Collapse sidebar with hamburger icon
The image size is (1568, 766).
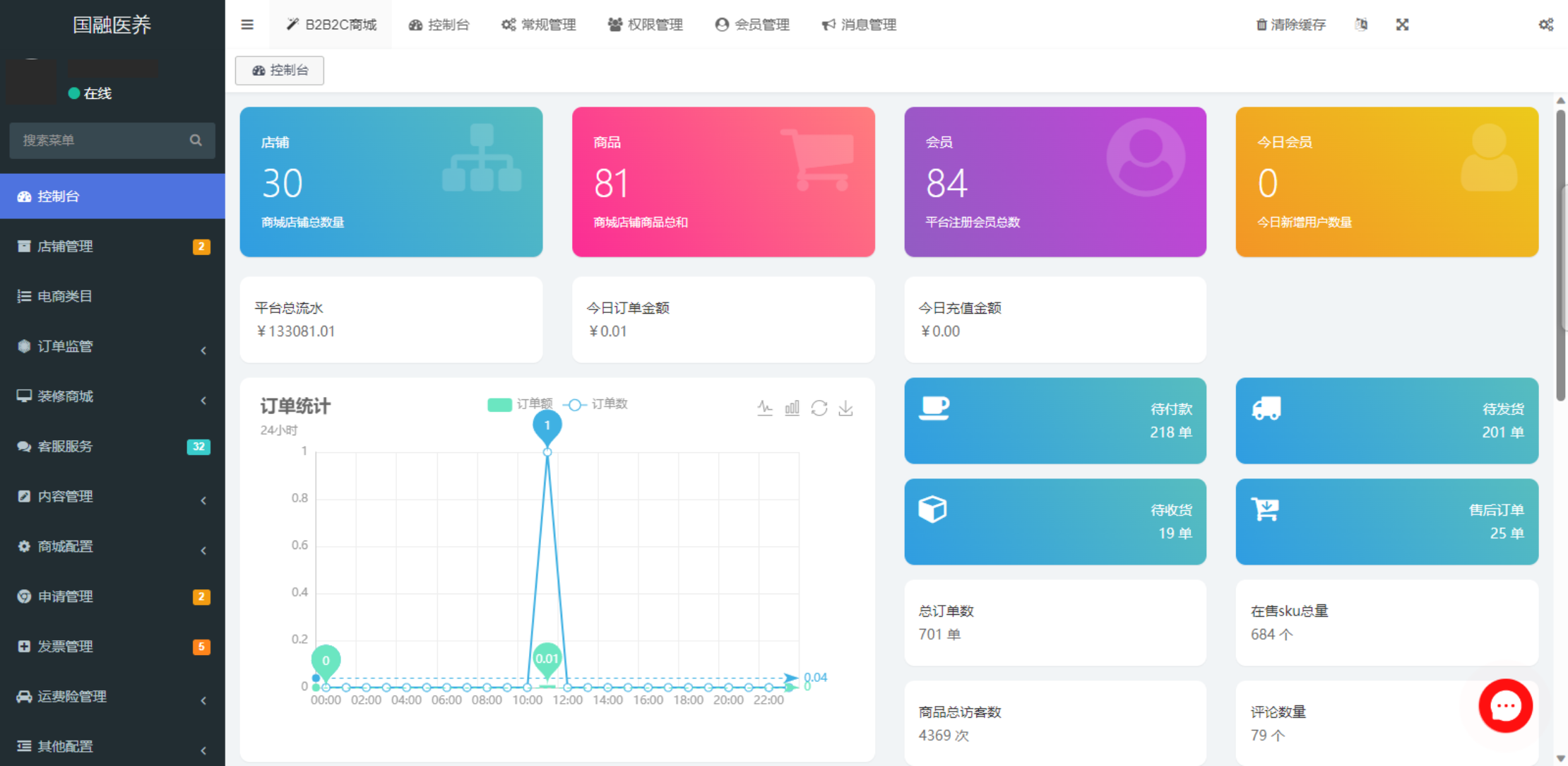tap(247, 25)
